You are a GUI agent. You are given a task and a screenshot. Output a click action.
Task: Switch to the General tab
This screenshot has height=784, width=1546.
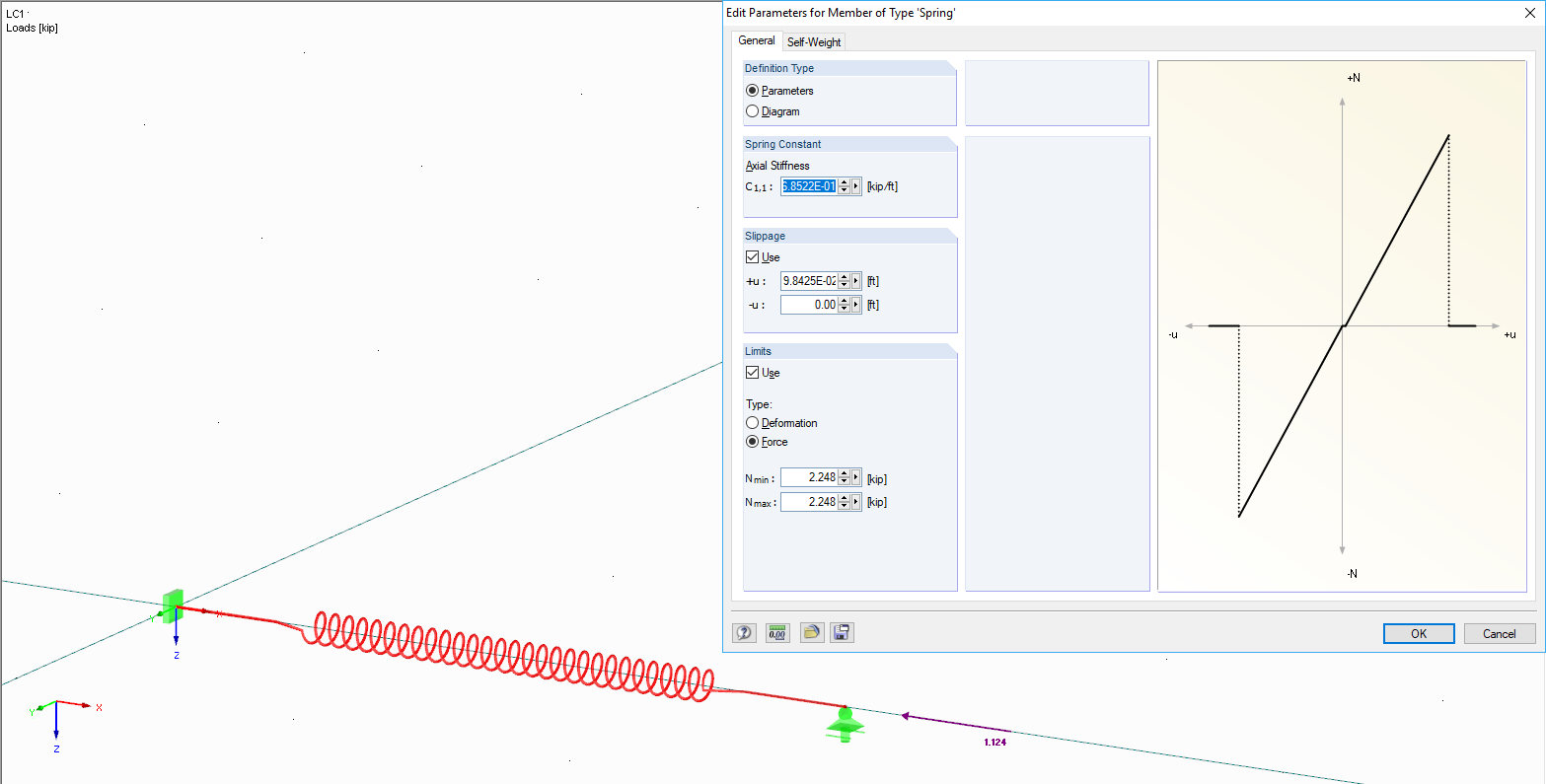pyautogui.click(x=756, y=40)
